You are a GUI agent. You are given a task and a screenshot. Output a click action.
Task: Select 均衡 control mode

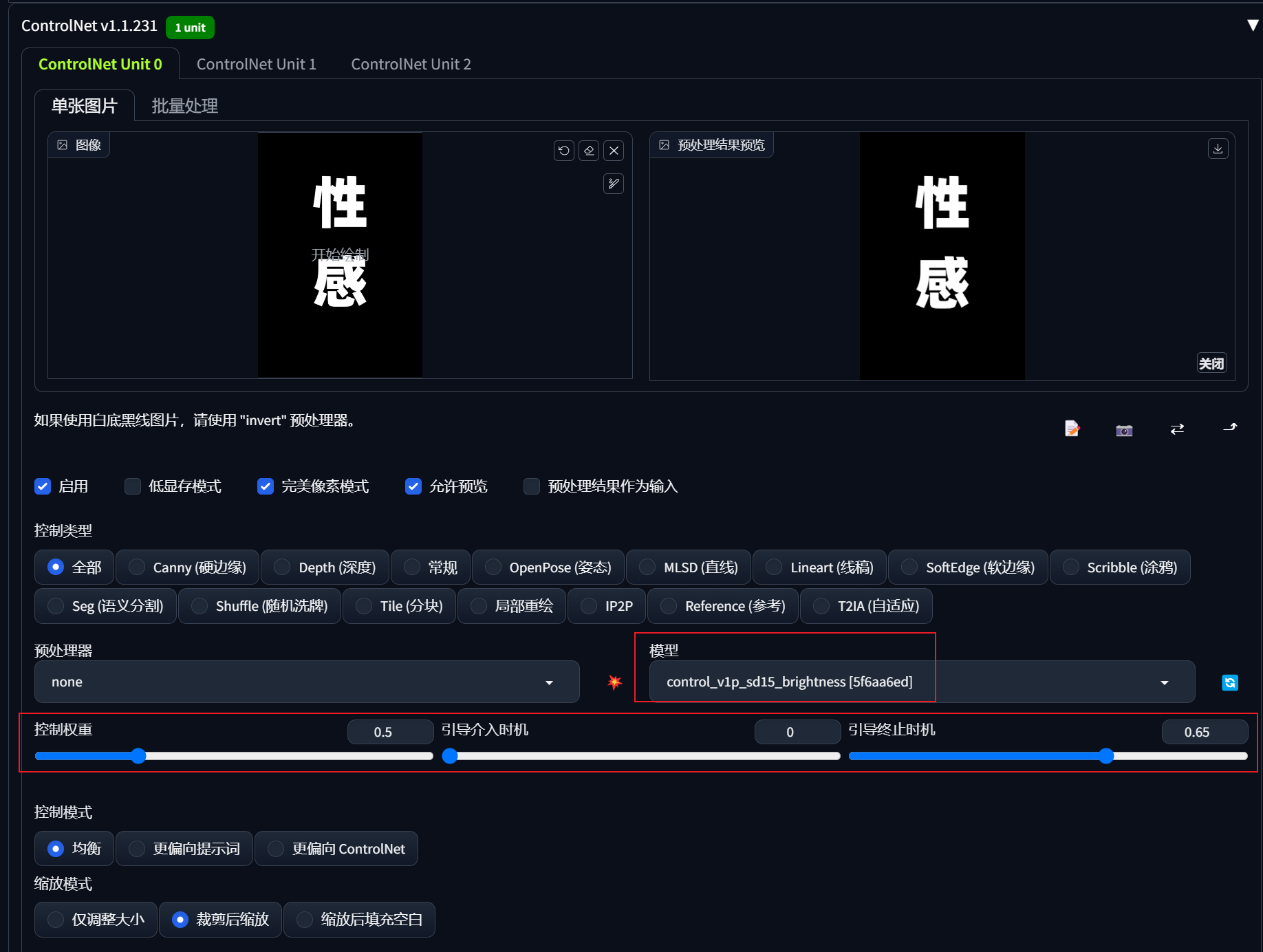click(x=74, y=849)
